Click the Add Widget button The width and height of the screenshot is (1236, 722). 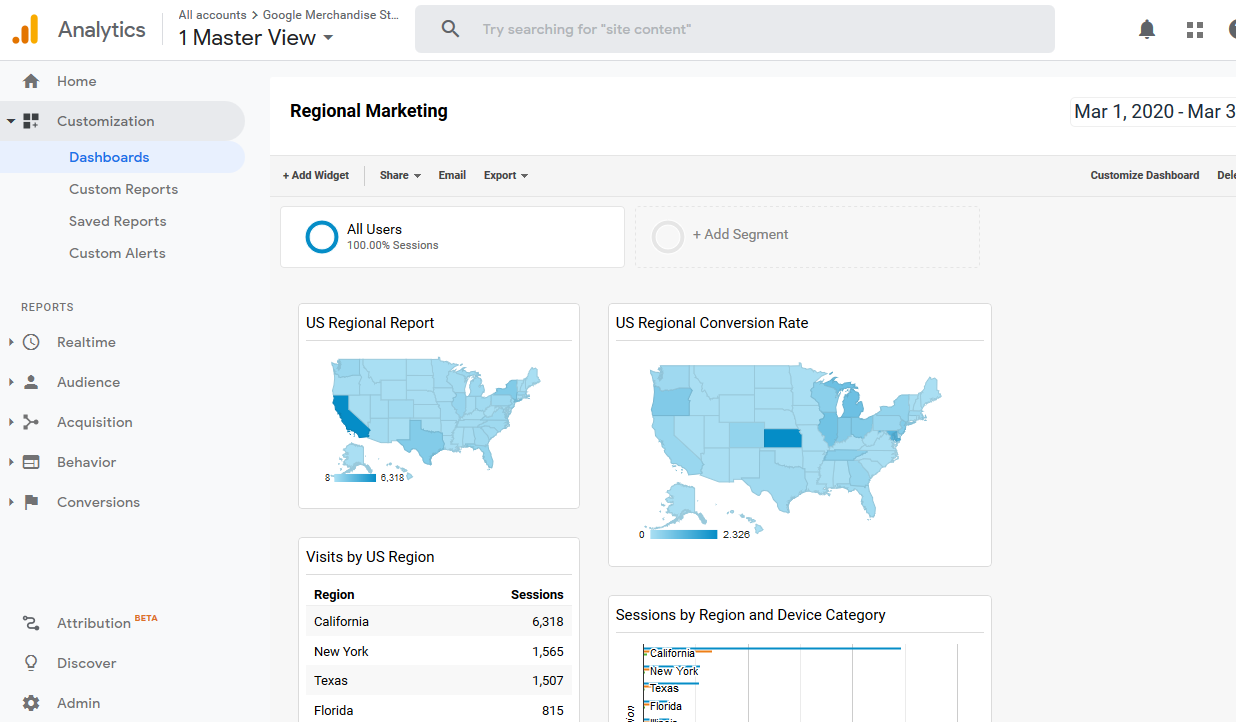(x=316, y=175)
